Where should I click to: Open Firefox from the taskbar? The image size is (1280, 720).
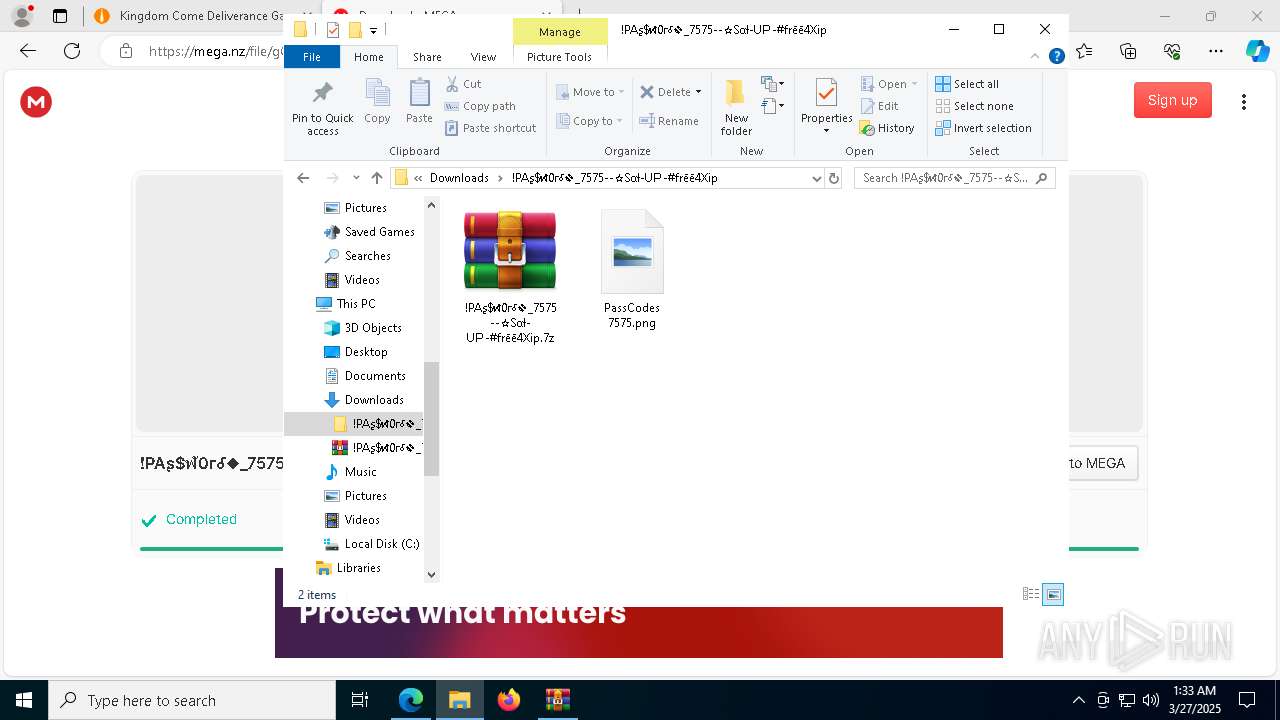coord(509,700)
